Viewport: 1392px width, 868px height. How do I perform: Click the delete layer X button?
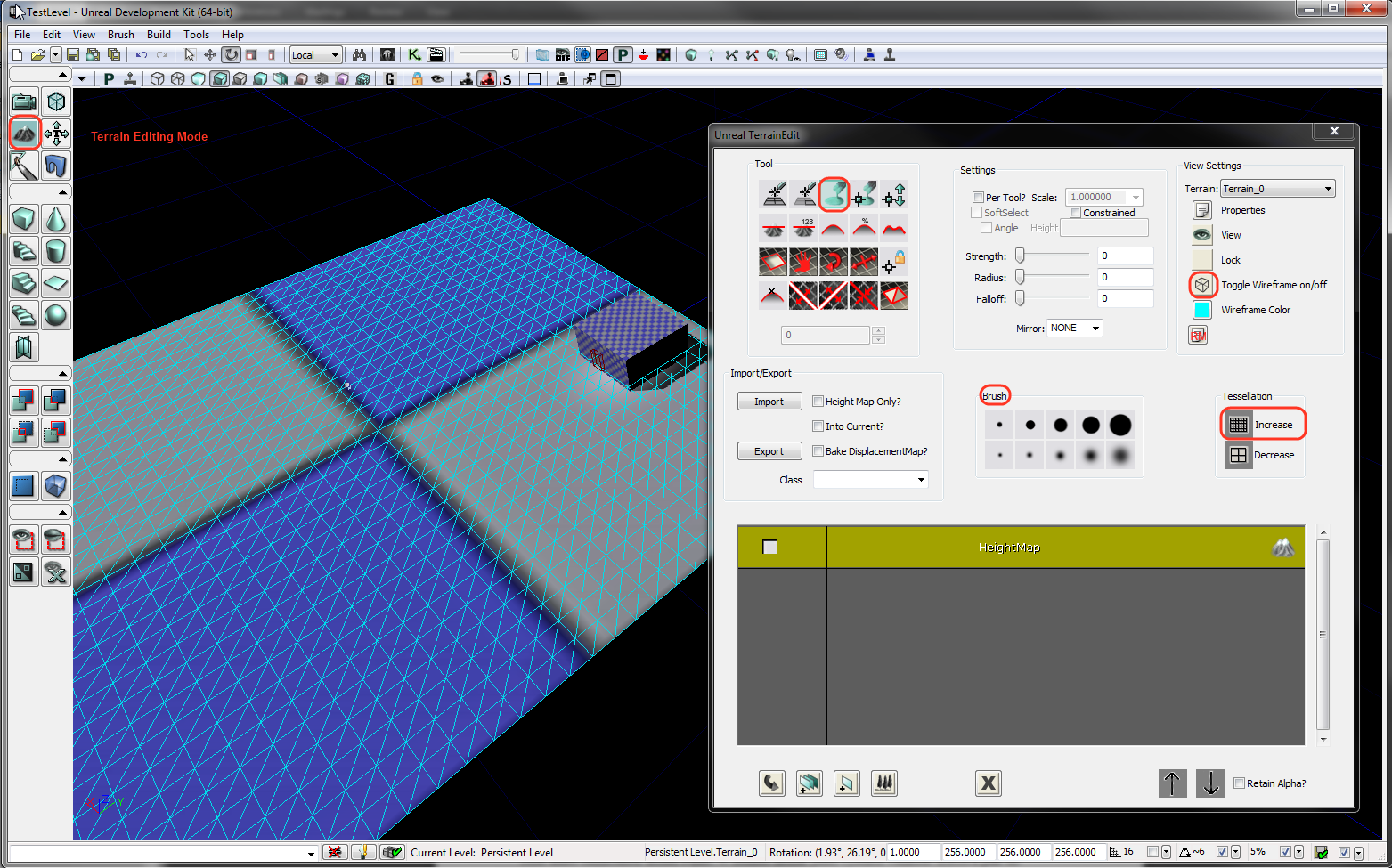989,783
